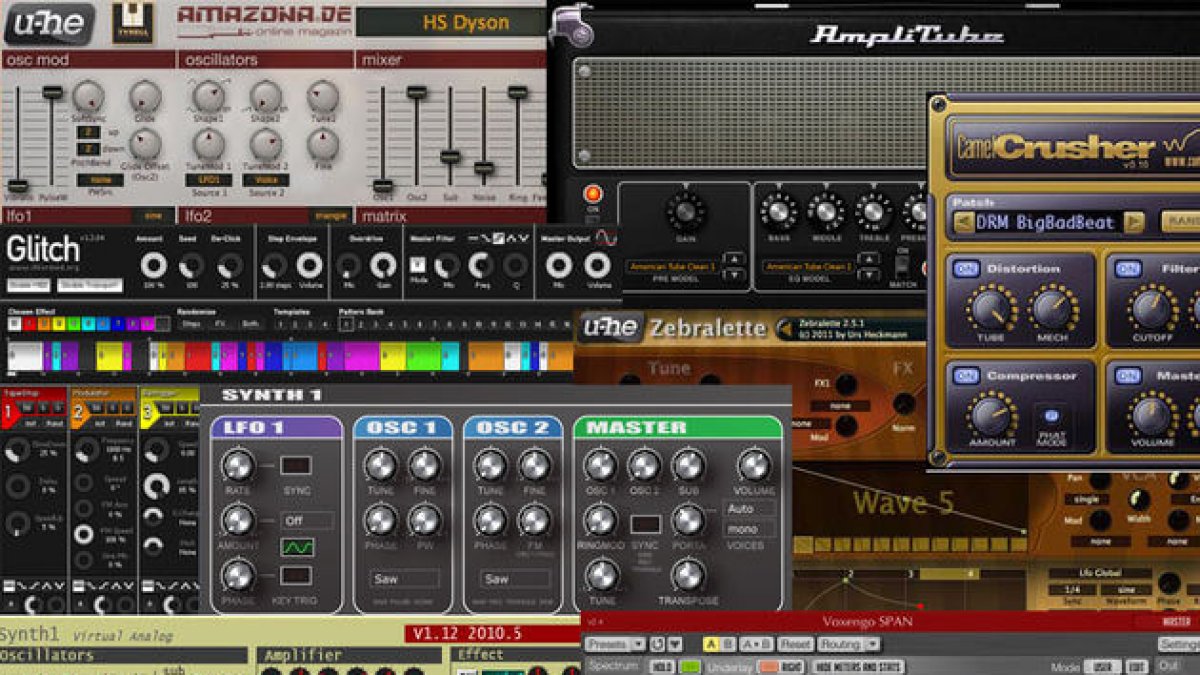Select square filter shape icon in Glitch Master Filter
This screenshot has width=1200, height=675.
499,237
